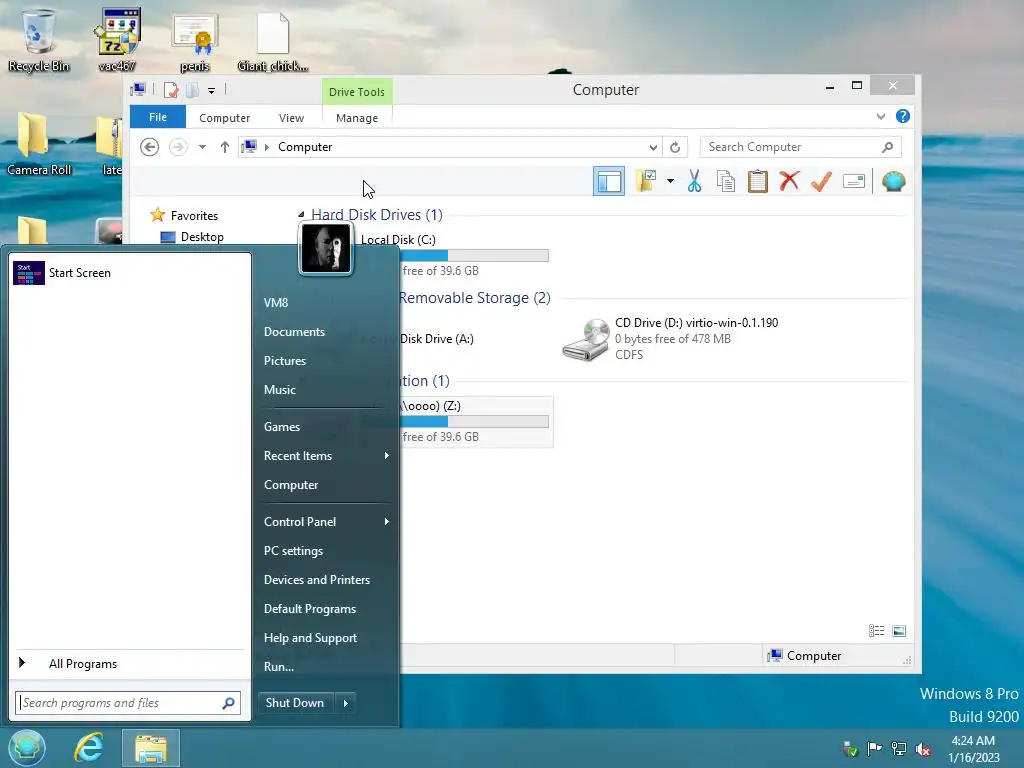1024x768 pixels.
Task: Open Favorites in navigation pane
Action: 194,216
